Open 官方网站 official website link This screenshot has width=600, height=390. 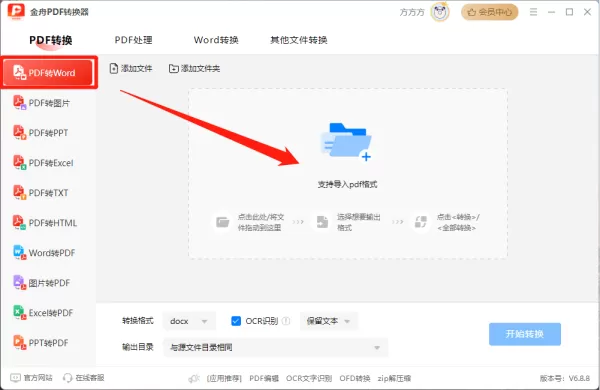[31, 378]
